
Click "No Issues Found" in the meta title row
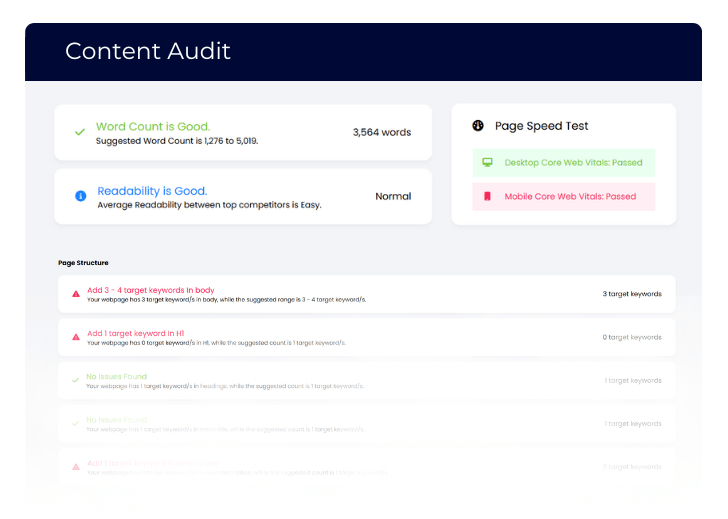click(x=117, y=420)
